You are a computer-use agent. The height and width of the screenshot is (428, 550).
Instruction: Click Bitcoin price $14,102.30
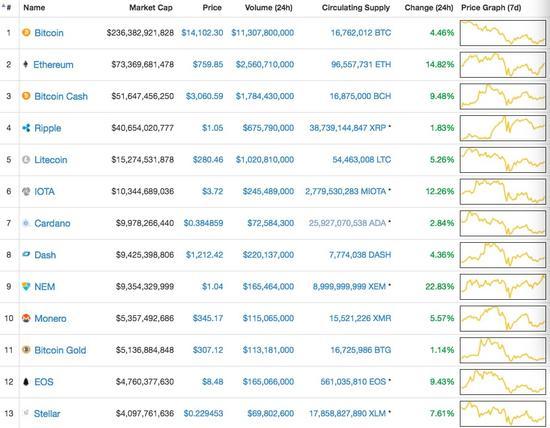202,33
